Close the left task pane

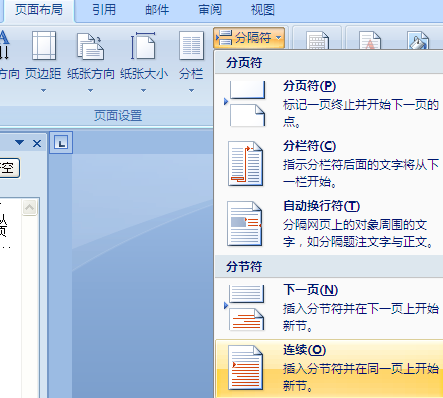37,144
